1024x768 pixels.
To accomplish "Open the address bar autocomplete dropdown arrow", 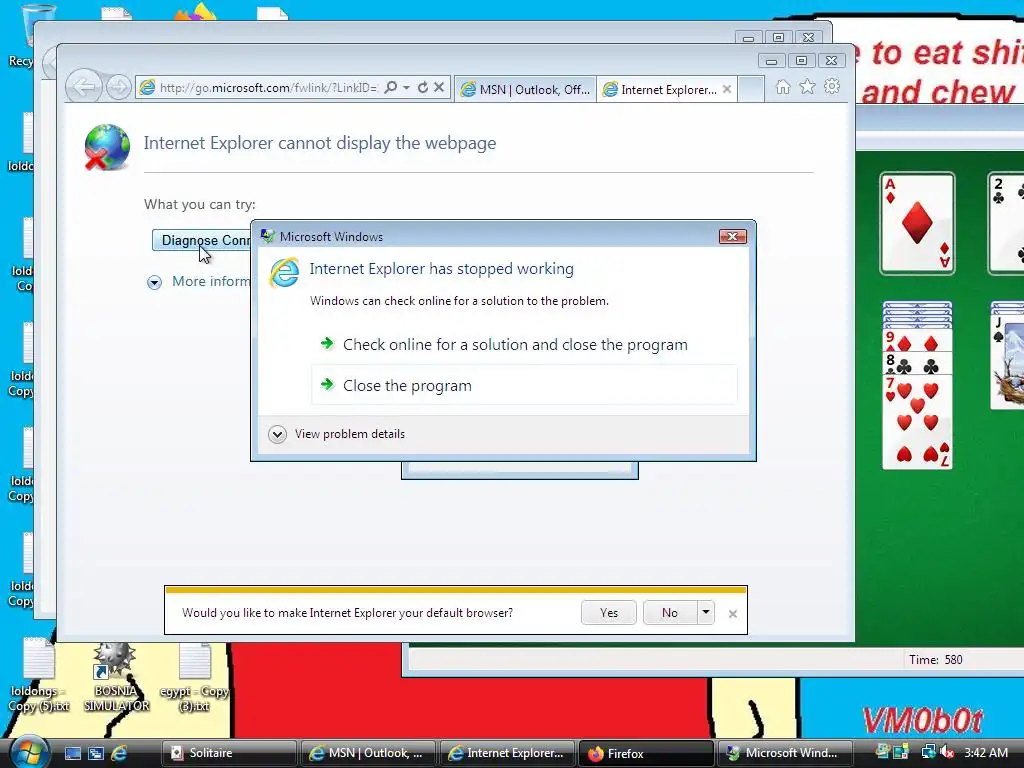I will click(x=406, y=87).
